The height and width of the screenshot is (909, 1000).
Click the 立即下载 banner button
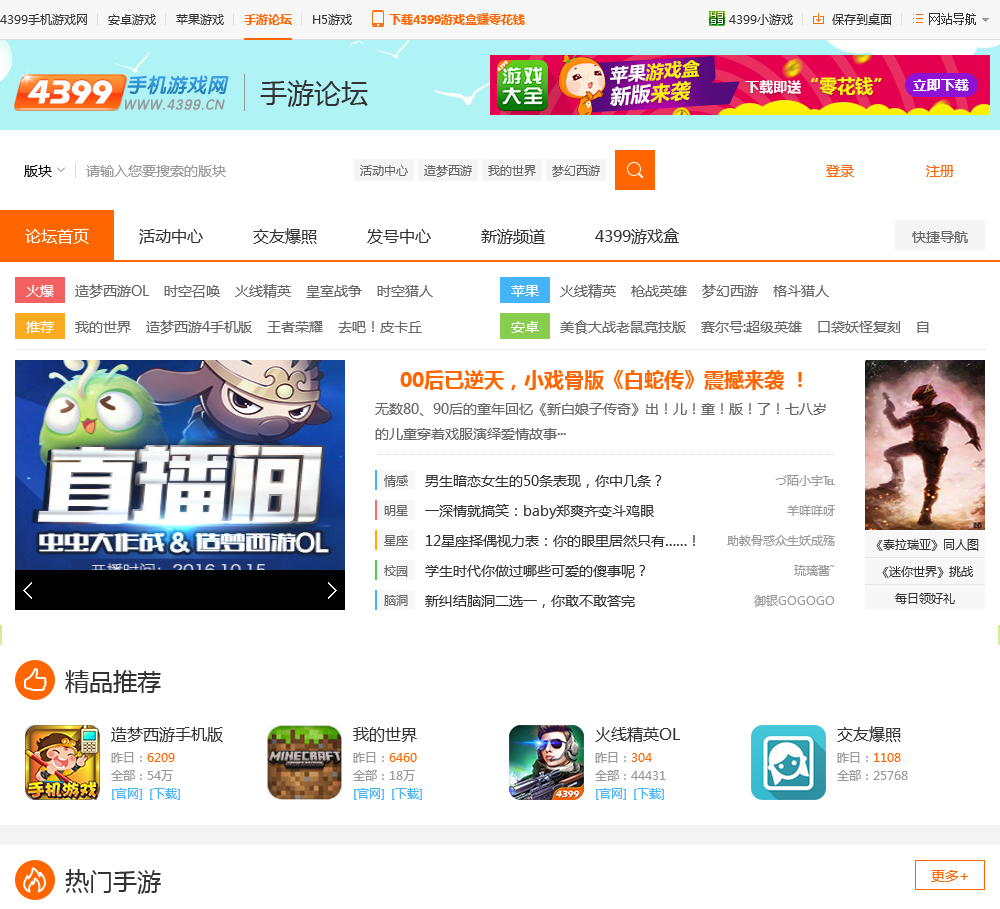[940, 85]
